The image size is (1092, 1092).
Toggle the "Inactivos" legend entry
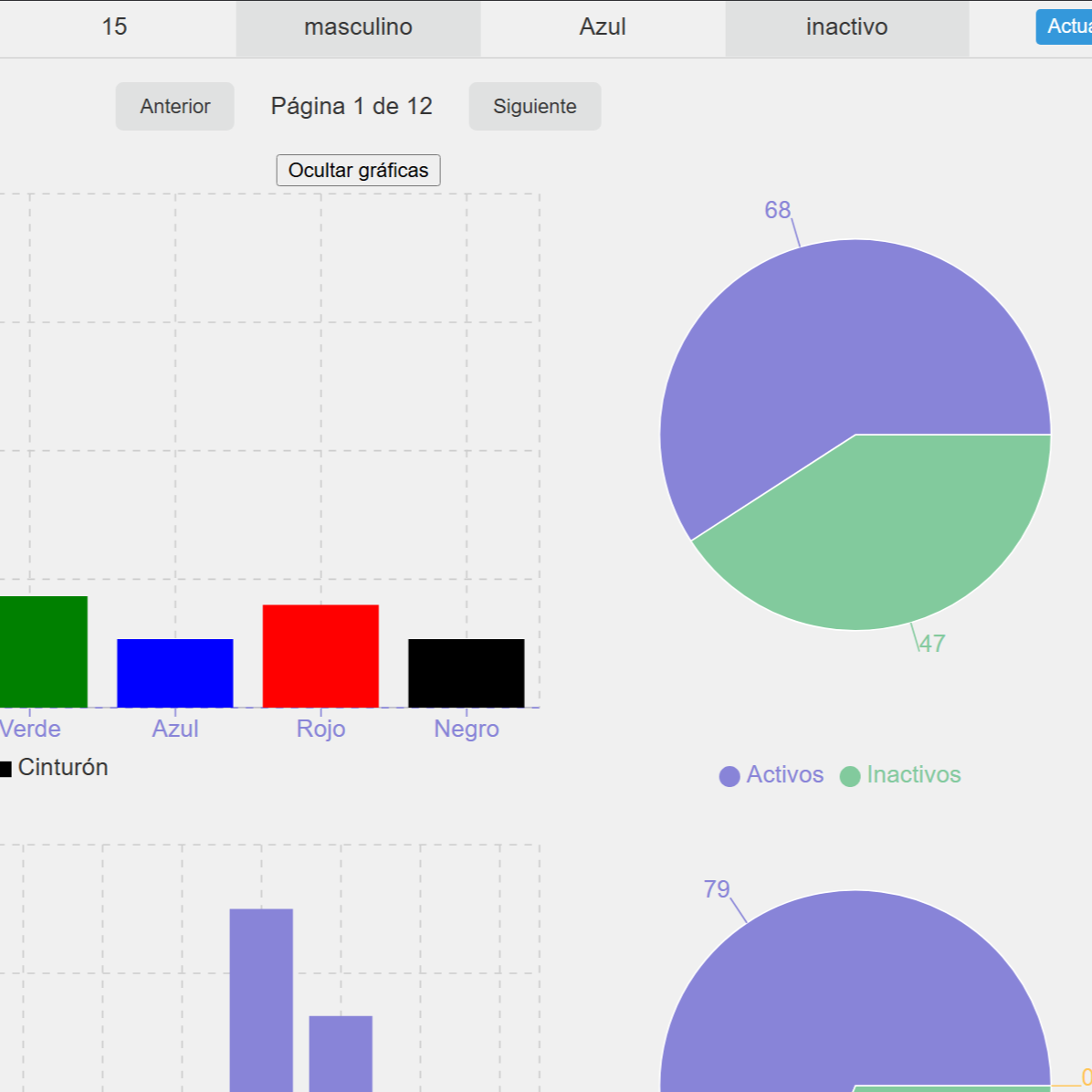[899, 774]
